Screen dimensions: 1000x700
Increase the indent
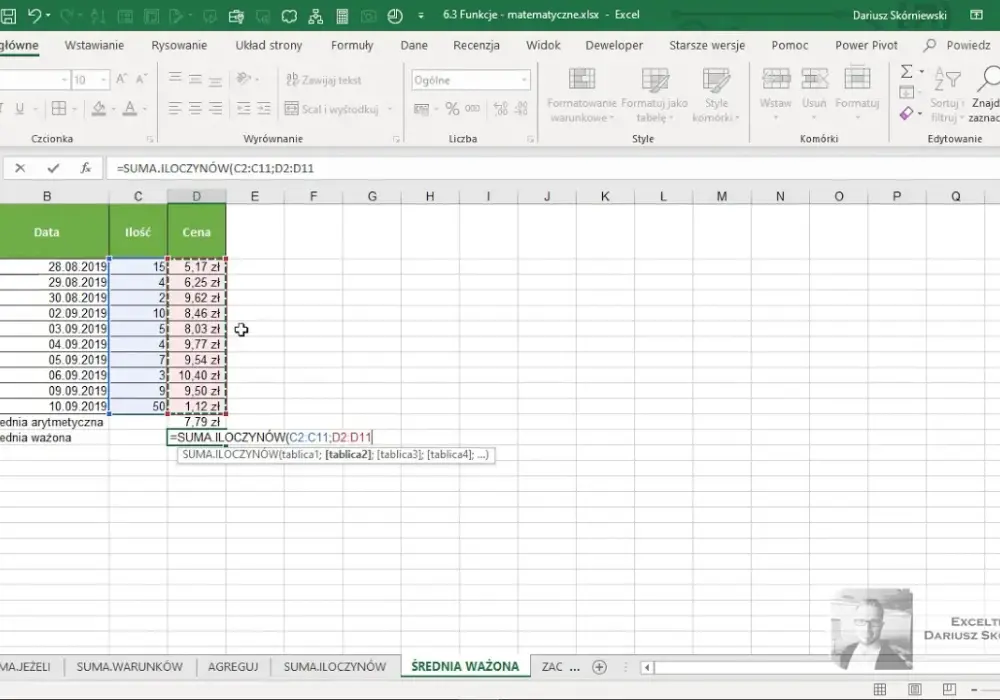[x=264, y=108]
